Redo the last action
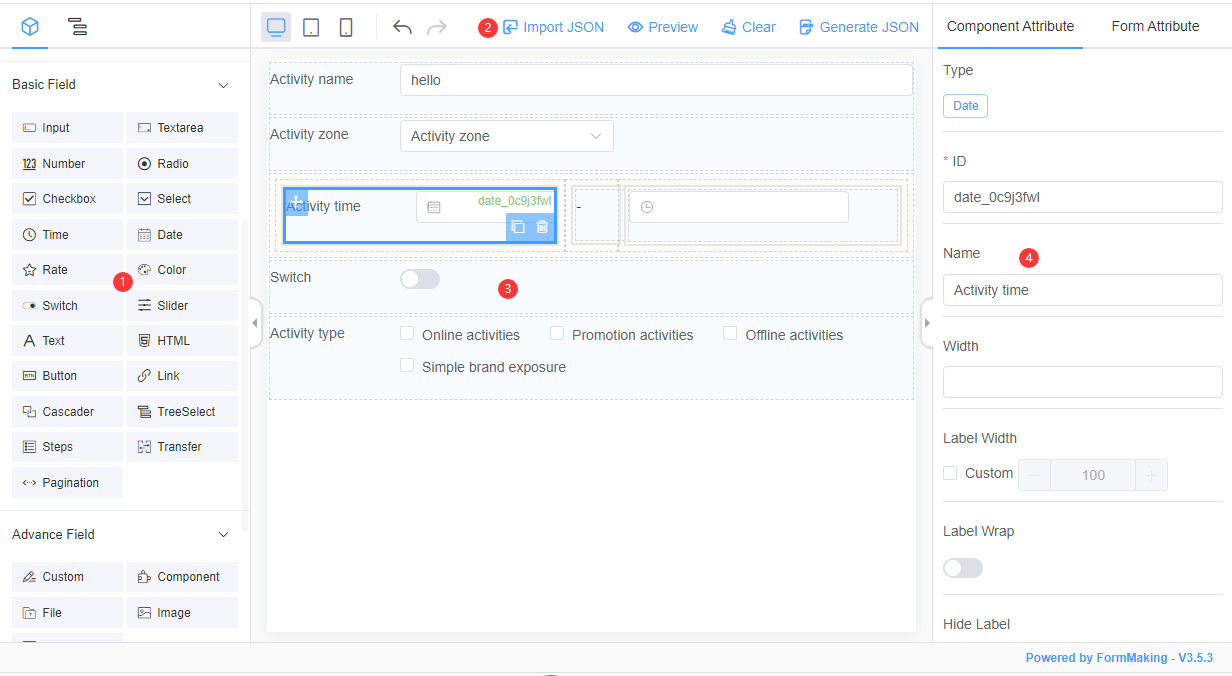The width and height of the screenshot is (1232, 676). click(437, 27)
